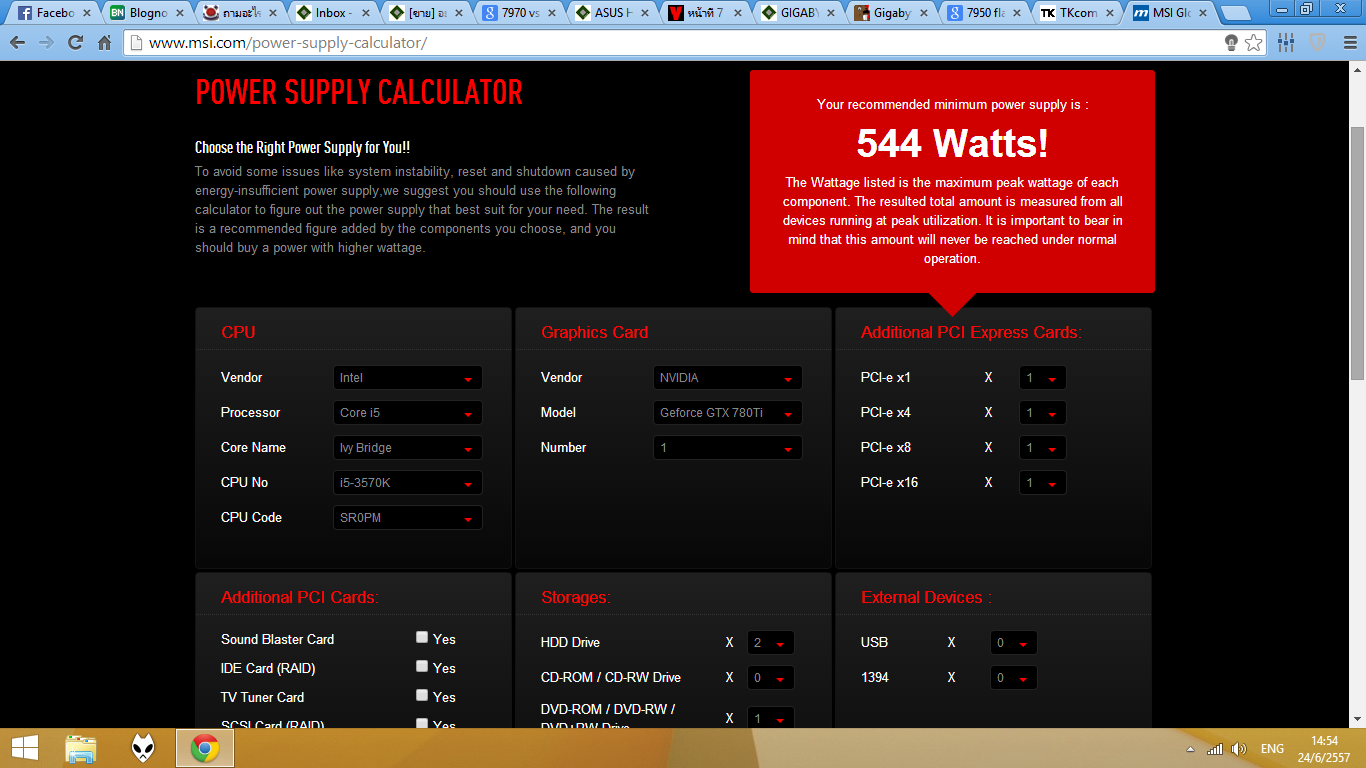Check the TV Tuner Card option
1366x768 pixels.
pos(422,695)
